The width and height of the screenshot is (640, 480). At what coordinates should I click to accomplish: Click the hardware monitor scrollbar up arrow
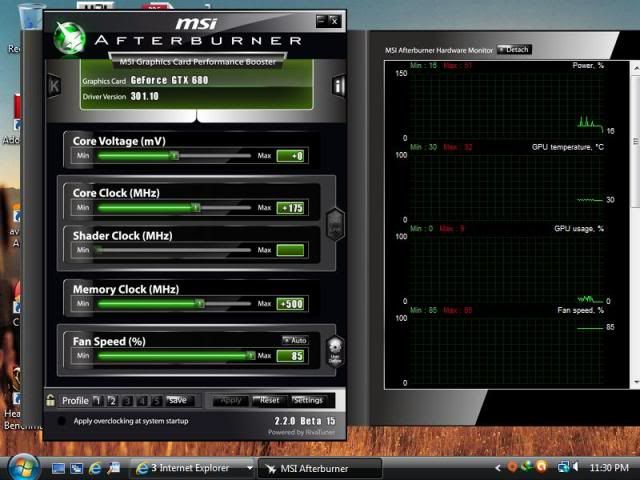636,69
